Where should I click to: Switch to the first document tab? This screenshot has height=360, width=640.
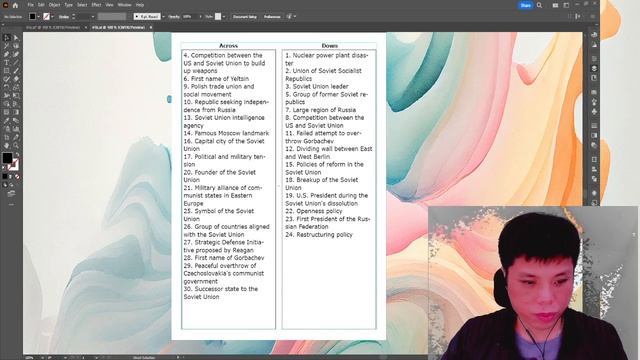pos(53,27)
